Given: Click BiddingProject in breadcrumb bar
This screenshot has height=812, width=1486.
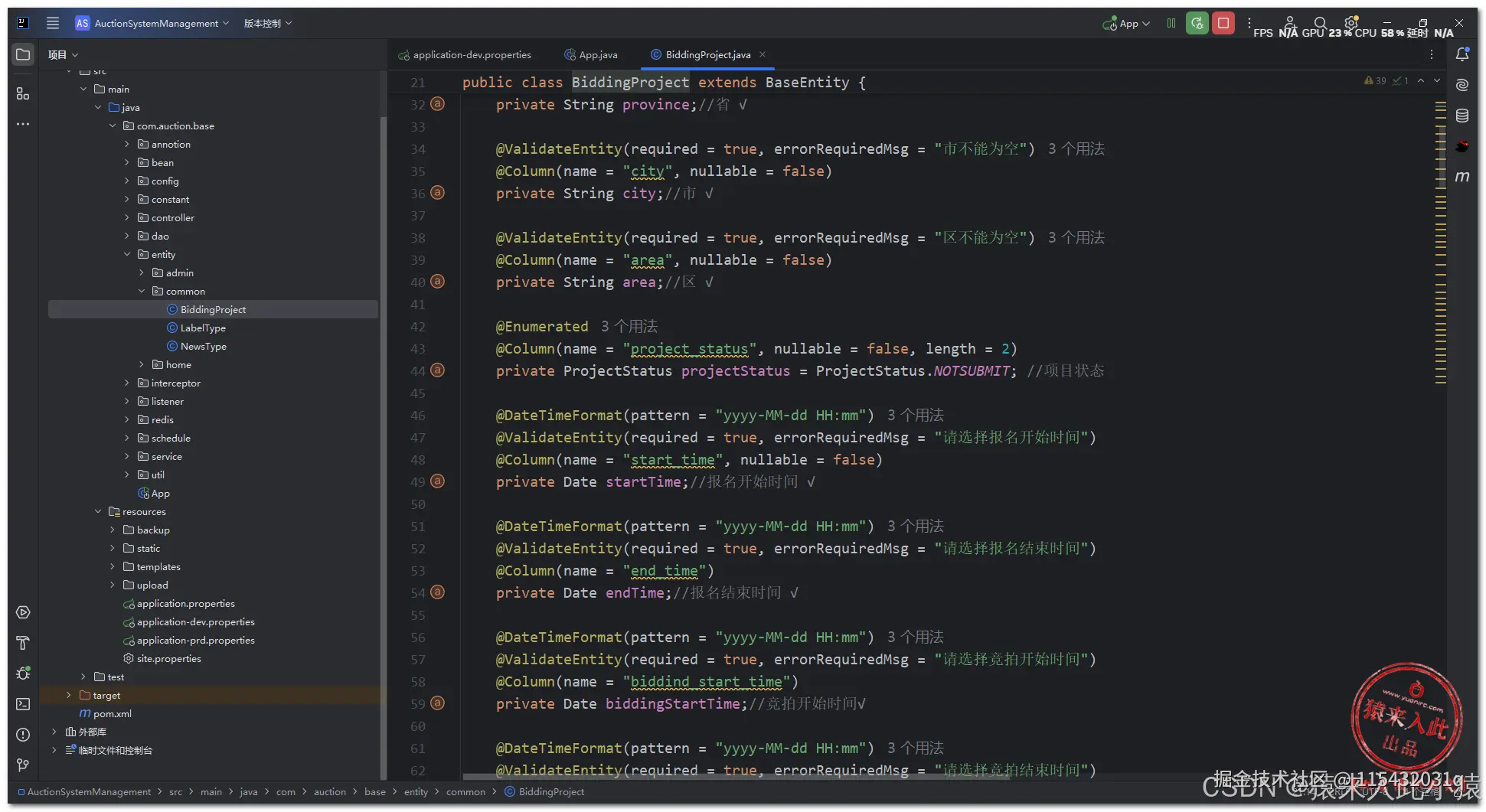Looking at the screenshot, I should coord(544,791).
